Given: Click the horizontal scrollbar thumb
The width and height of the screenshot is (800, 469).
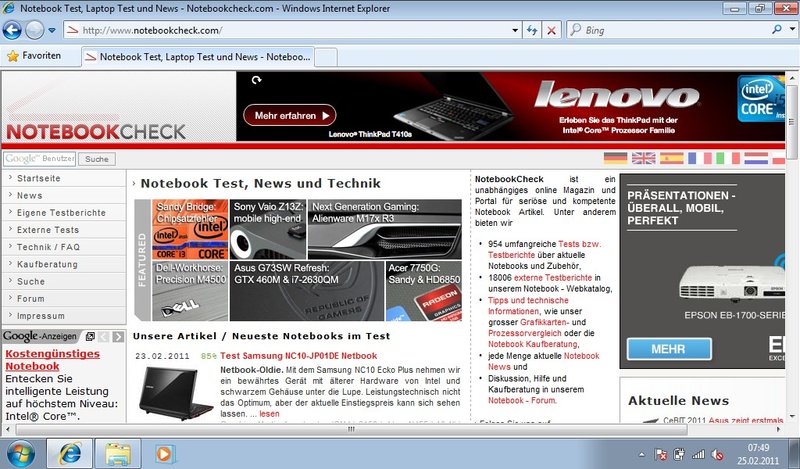Looking at the screenshot, I should pyautogui.click(x=352, y=429).
